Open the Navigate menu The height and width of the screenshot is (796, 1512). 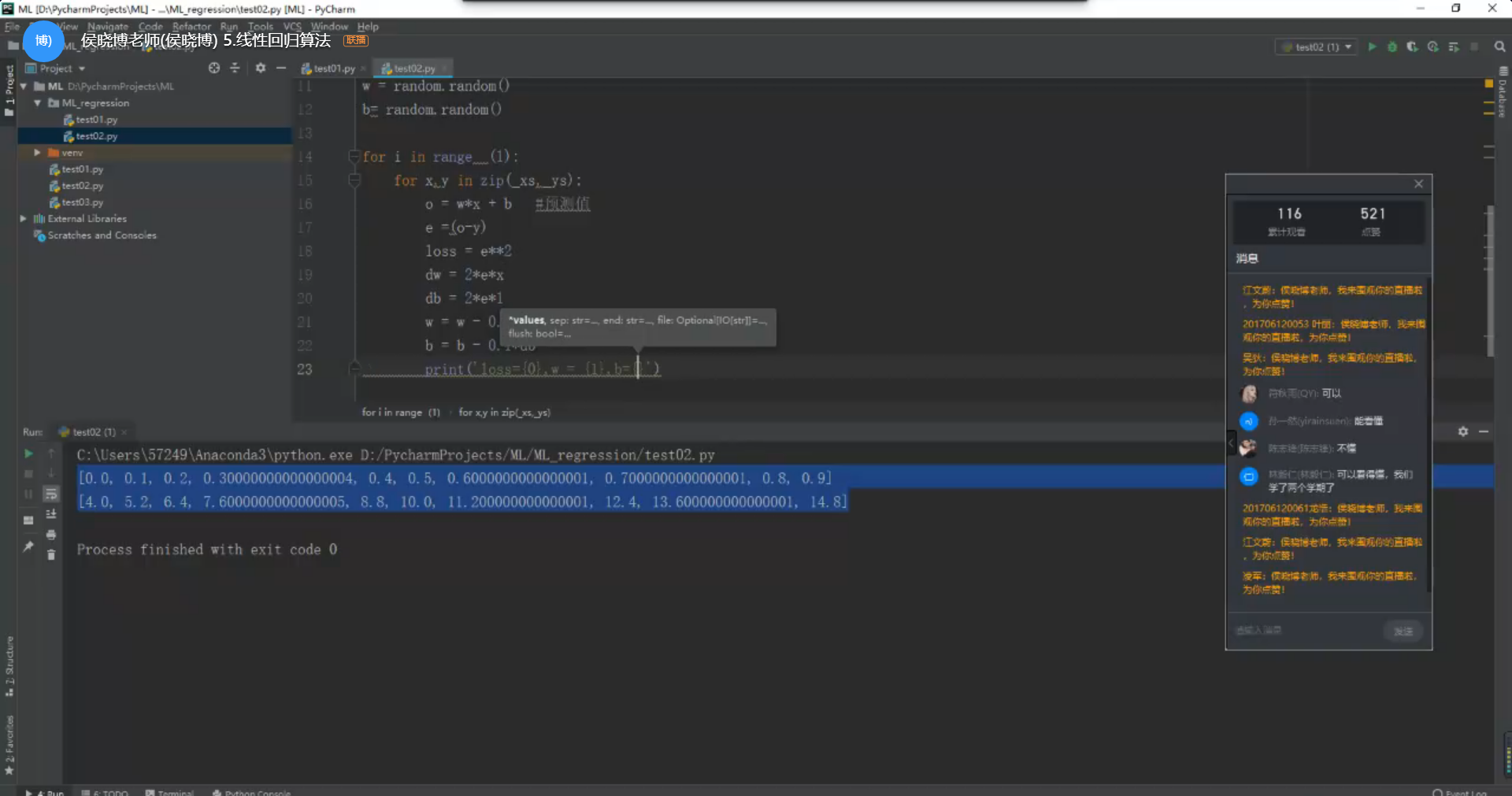(x=108, y=27)
